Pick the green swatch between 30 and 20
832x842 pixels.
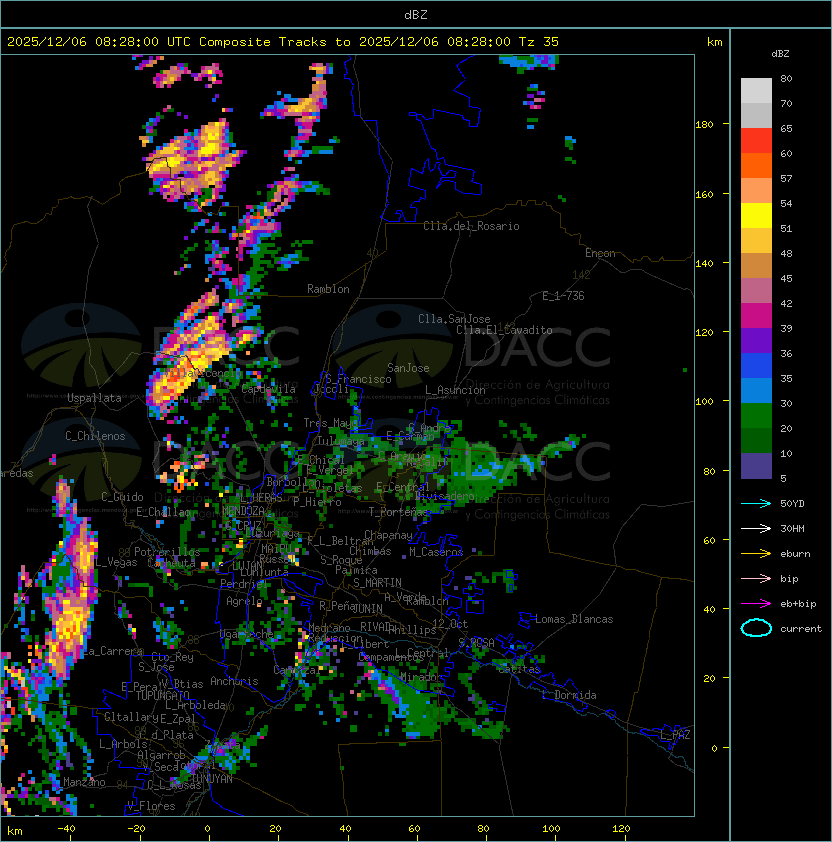point(756,416)
